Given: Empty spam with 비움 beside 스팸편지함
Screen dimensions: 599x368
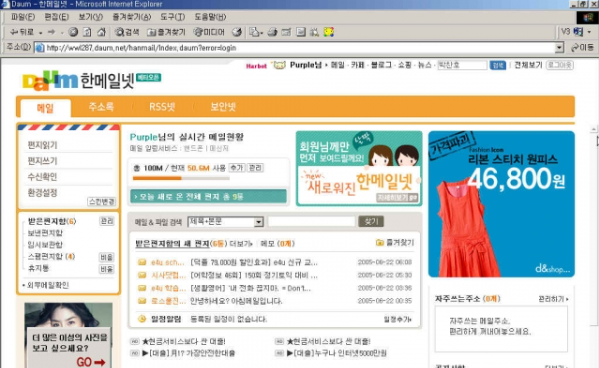Looking at the screenshot, I should point(107,257).
